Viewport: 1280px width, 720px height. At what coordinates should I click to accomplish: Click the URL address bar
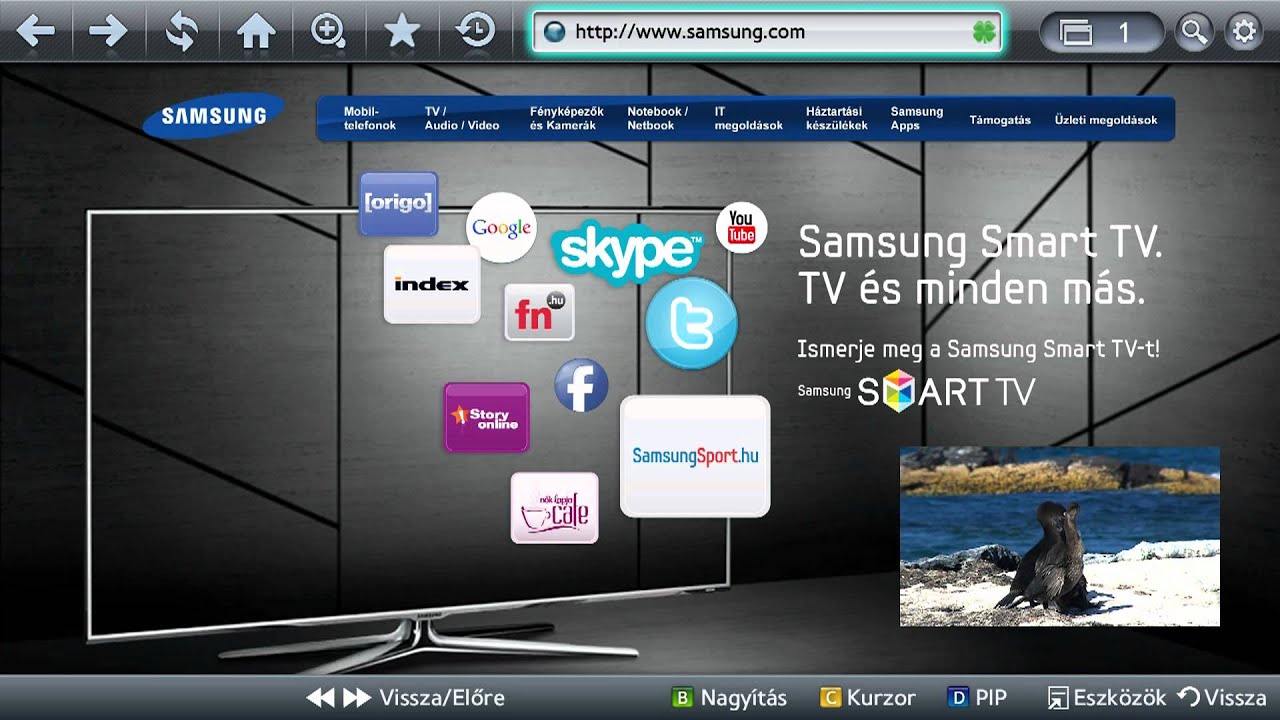coord(767,32)
